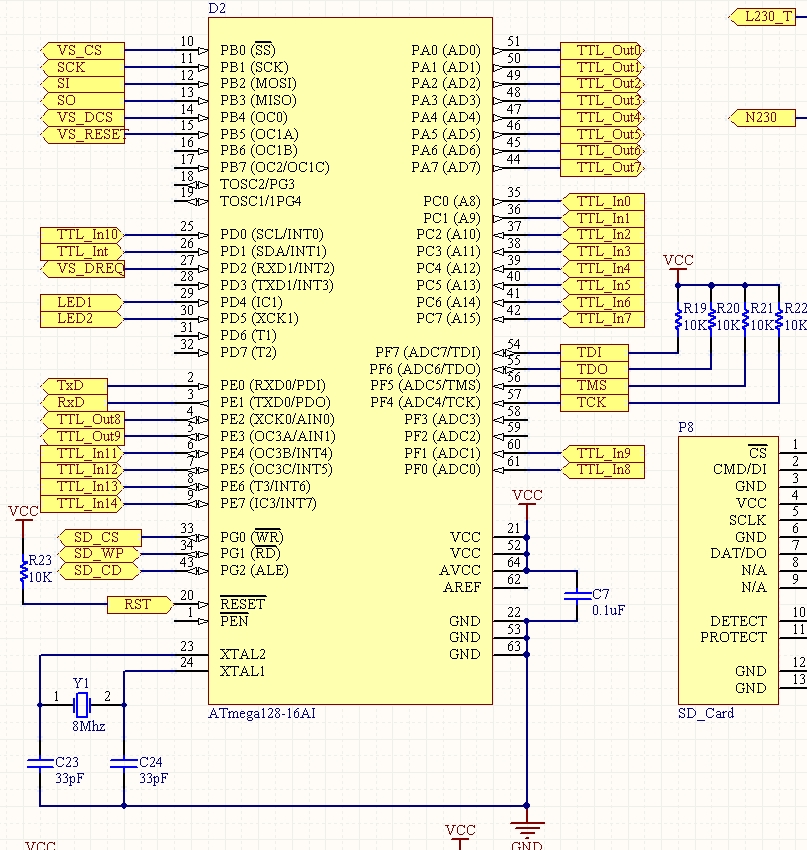The width and height of the screenshot is (807, 850).
Task: Click the TTL_In11 port
Action: 82,453
